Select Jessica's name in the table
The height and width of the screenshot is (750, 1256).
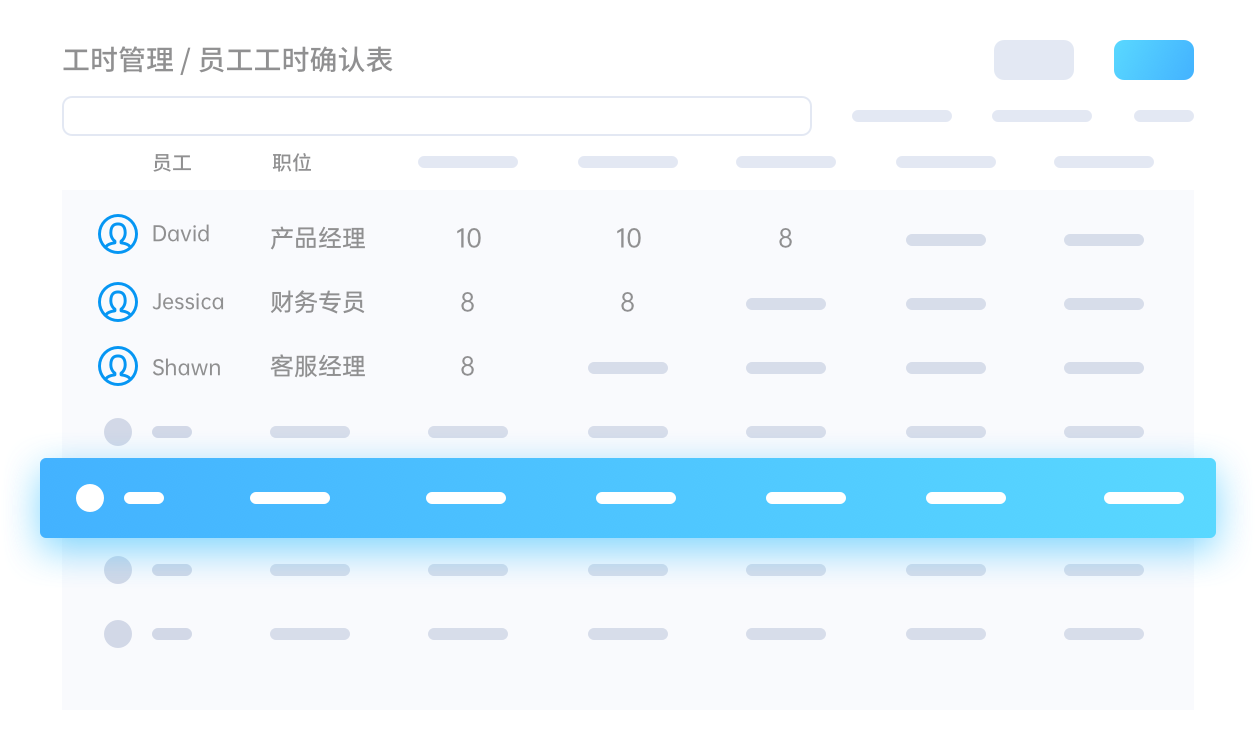(188, 302)
